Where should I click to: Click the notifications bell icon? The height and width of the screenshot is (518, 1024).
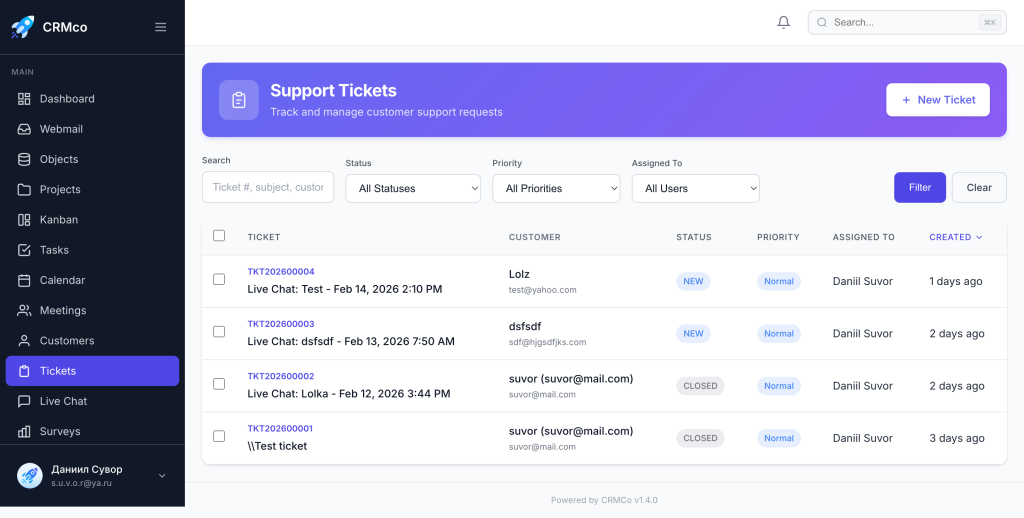coord(784,22)
